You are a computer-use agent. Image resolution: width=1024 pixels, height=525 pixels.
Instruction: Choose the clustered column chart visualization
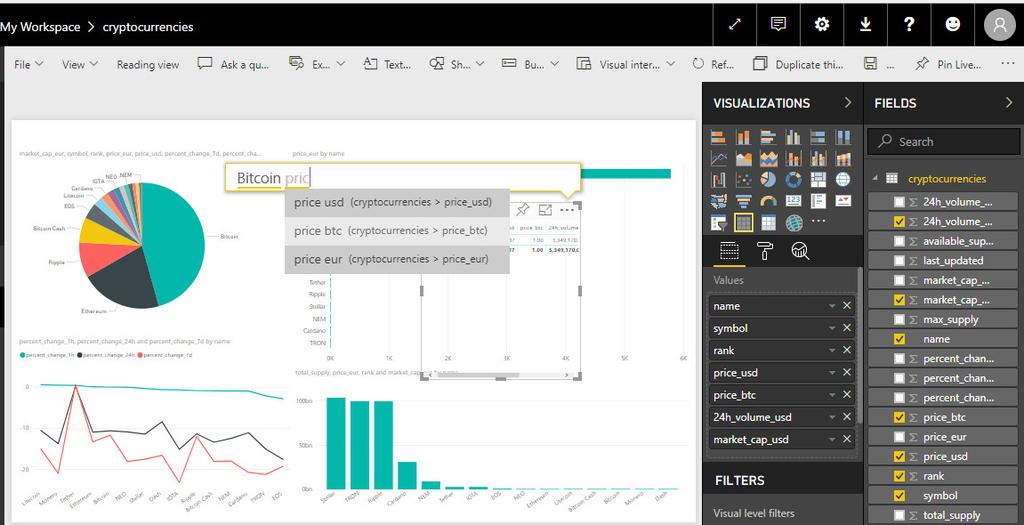793,137
